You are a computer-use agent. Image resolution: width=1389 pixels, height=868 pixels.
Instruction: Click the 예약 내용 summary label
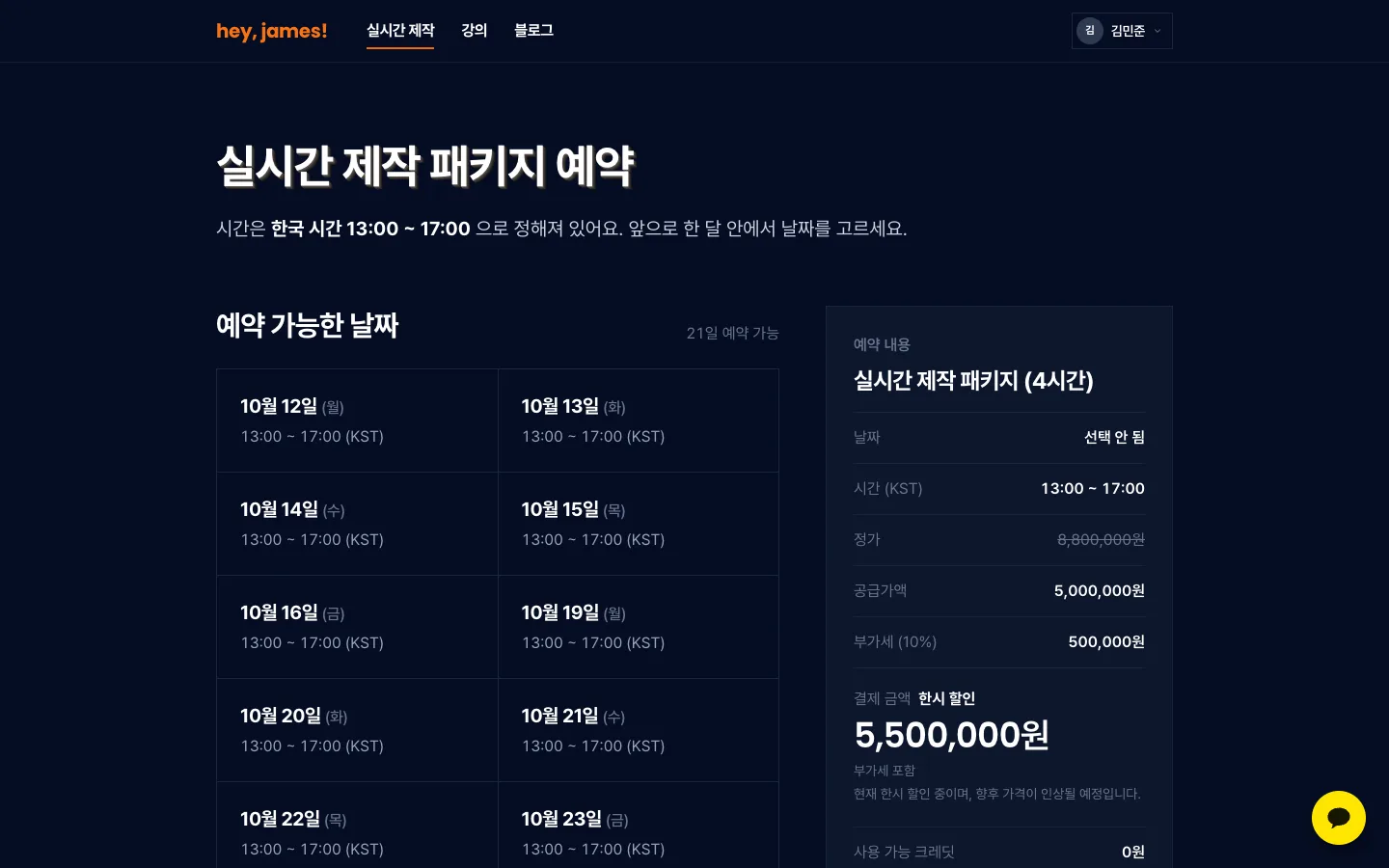(882, 344)
